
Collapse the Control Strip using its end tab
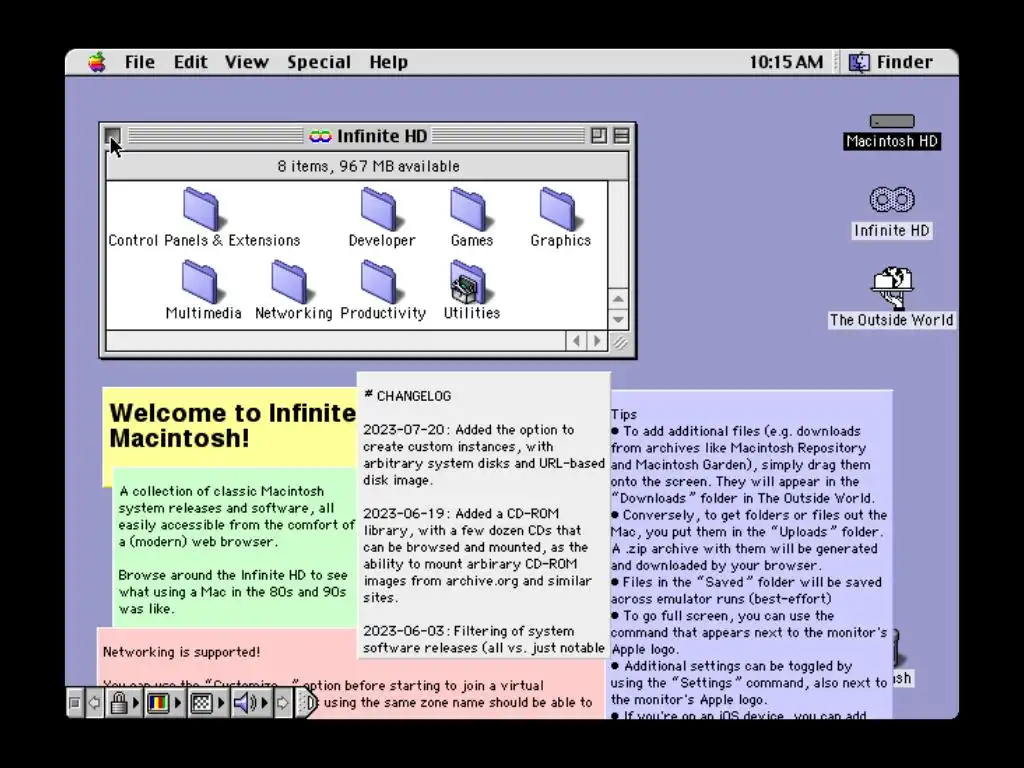pyautogui.click(x=307, y=703)
